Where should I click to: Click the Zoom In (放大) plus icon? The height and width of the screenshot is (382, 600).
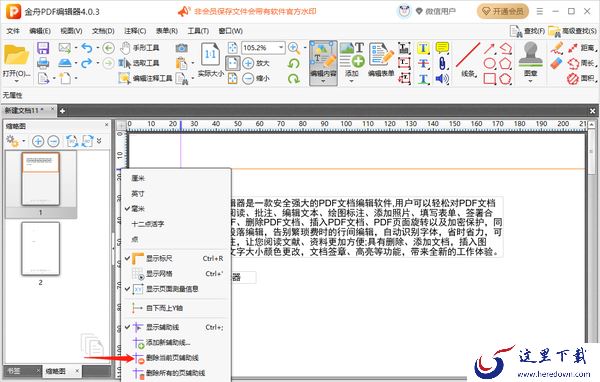click(x=248, y=63)
